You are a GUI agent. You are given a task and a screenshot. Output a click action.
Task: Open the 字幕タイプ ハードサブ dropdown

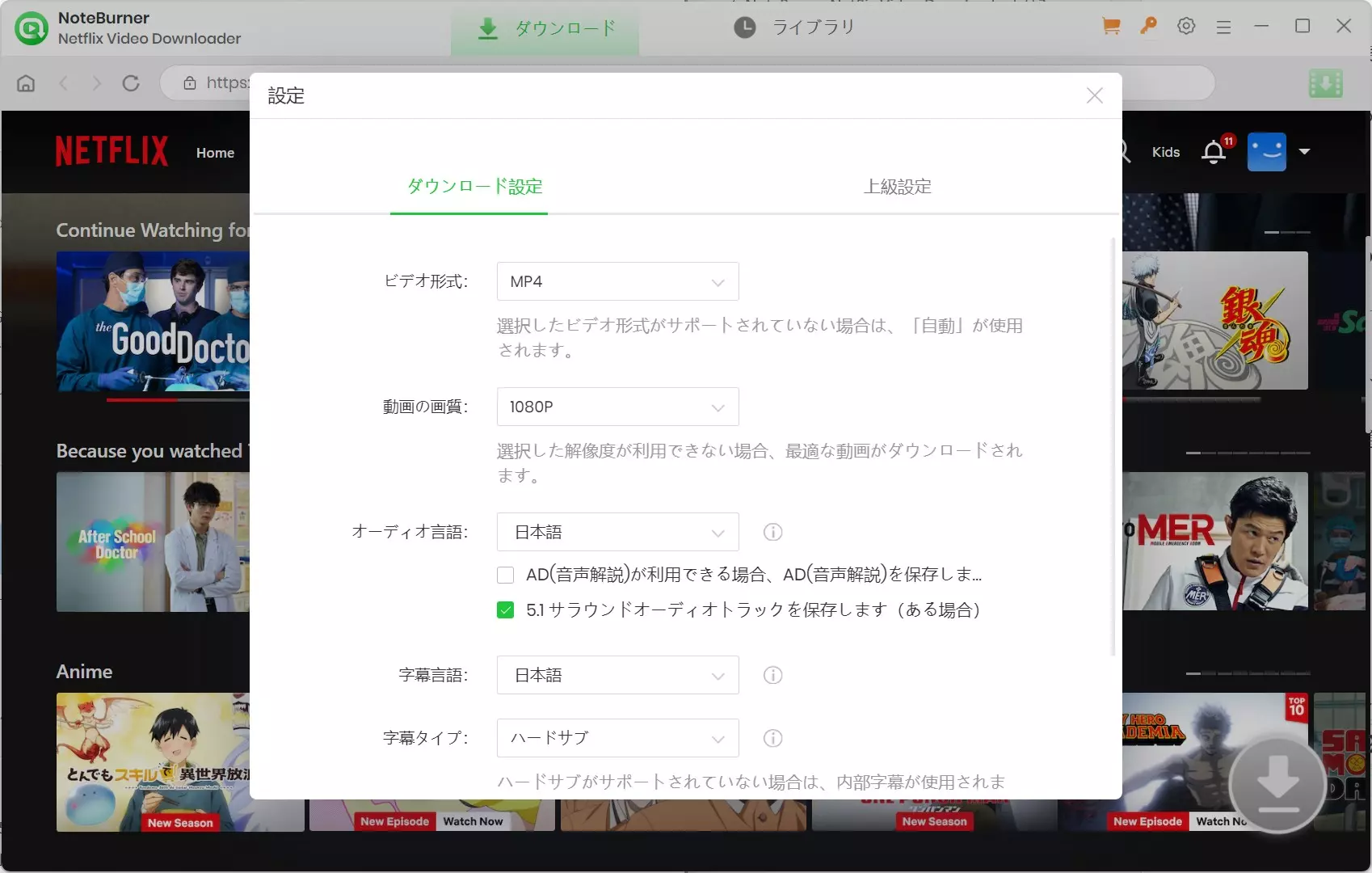[617, 738]
